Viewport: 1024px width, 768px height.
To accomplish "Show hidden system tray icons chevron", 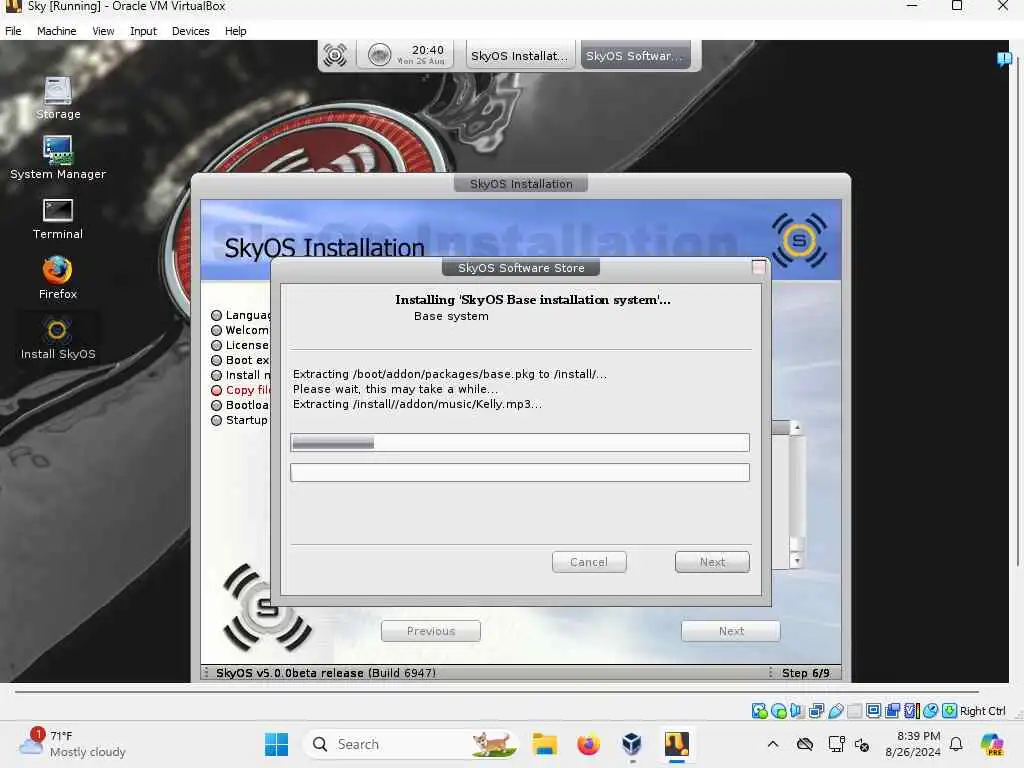I will [x=773, y=744].
